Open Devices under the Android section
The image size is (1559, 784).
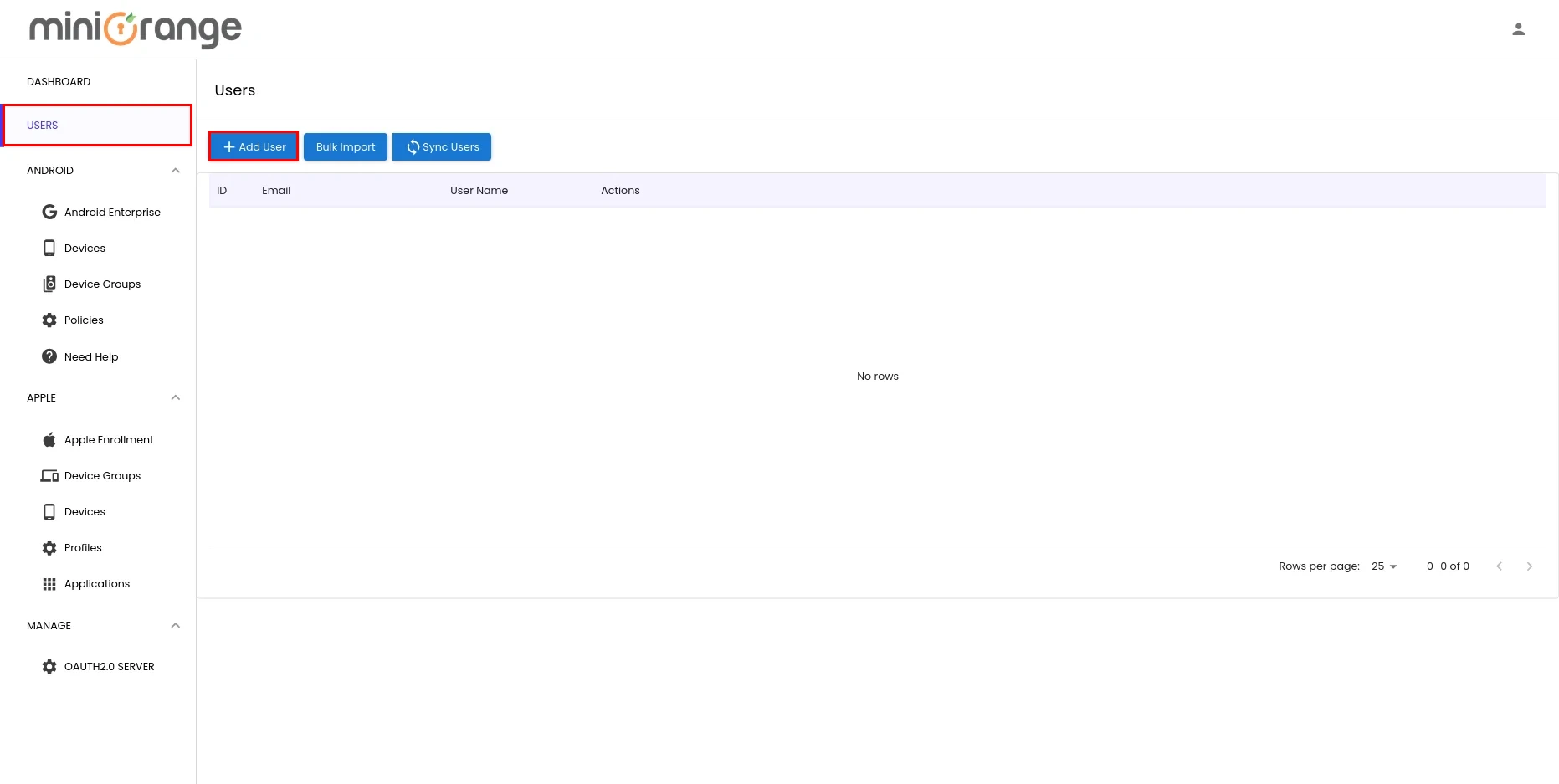84,248
